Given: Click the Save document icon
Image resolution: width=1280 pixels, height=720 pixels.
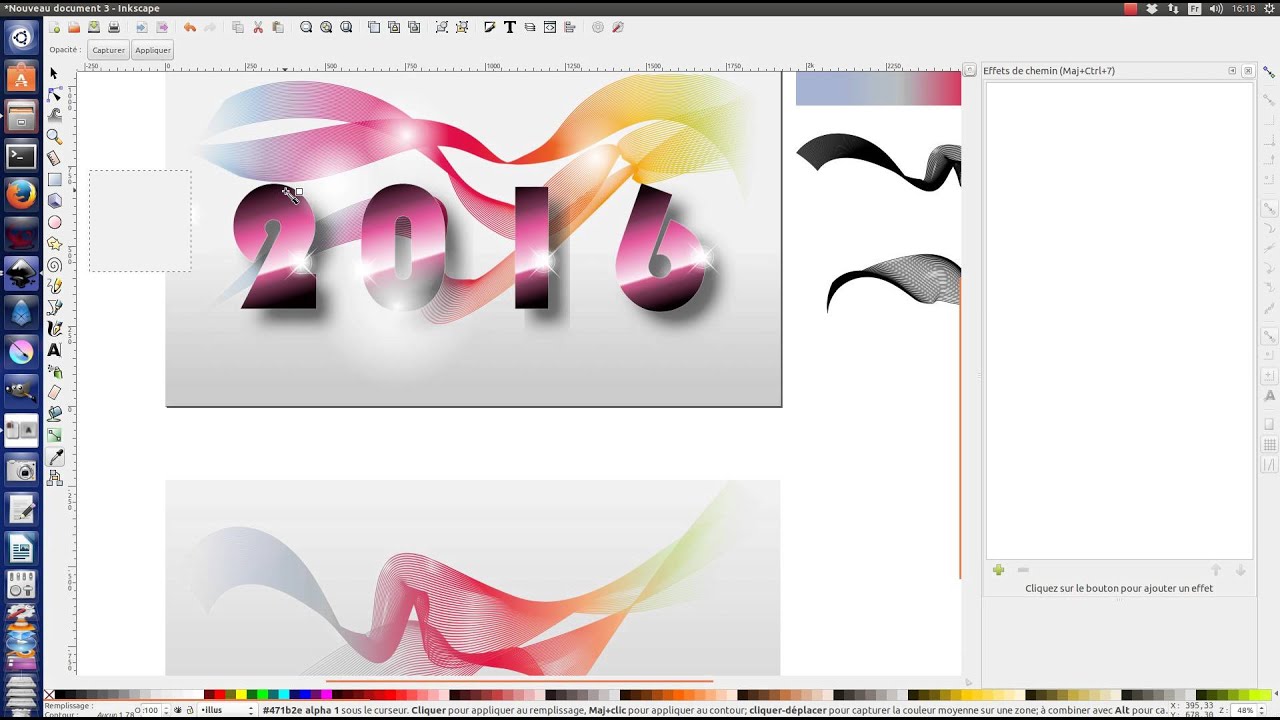Looking at the screenshot, I should tap(94, 27).
